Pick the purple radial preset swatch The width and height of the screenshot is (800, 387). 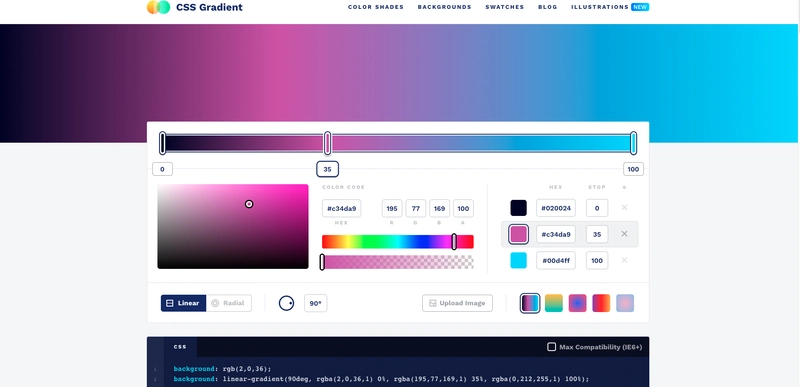click(x=578, y=303)
